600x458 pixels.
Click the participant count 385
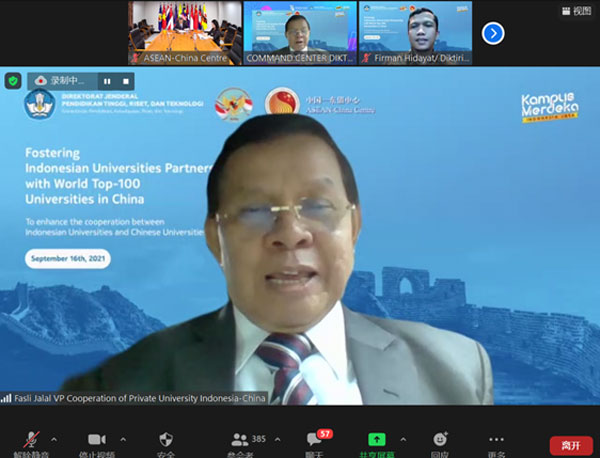259,439
